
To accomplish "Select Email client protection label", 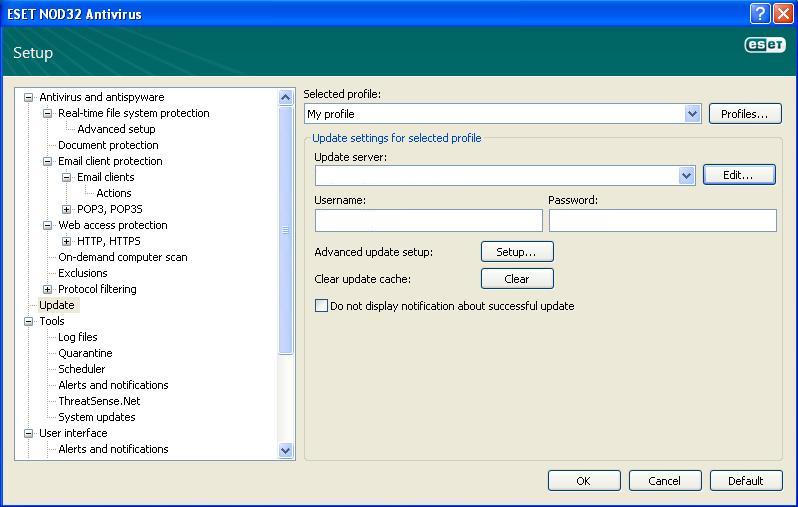I will (110, 161).
